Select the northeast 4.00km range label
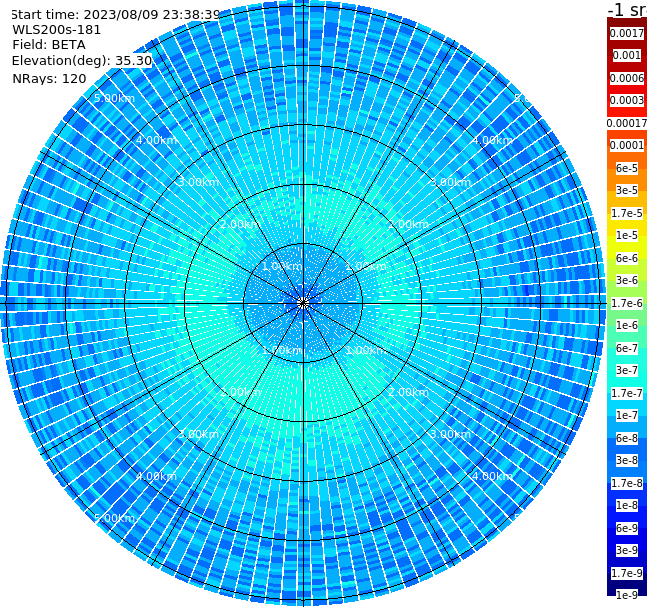 point(492,140)
